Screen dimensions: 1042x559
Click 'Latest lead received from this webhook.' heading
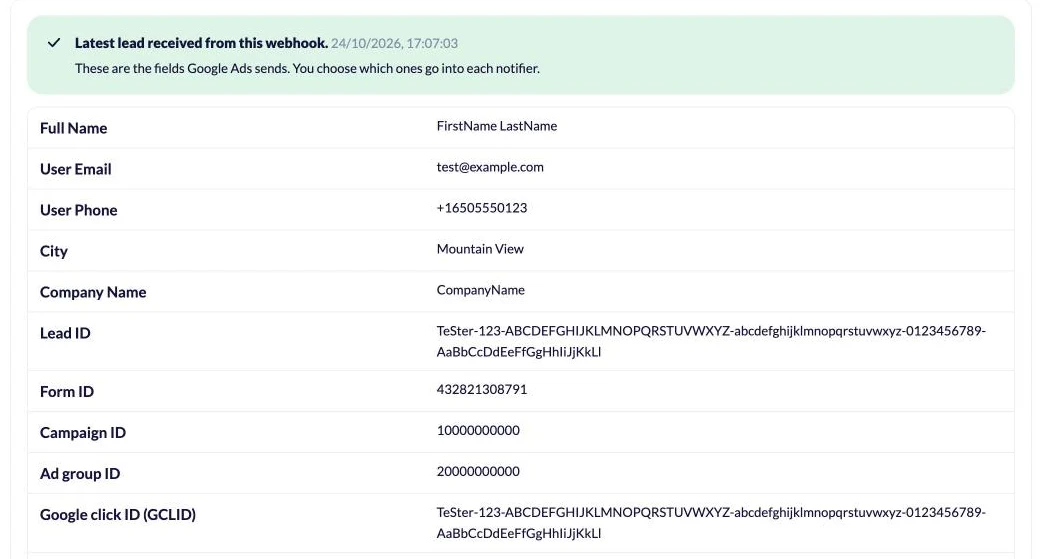201,43
